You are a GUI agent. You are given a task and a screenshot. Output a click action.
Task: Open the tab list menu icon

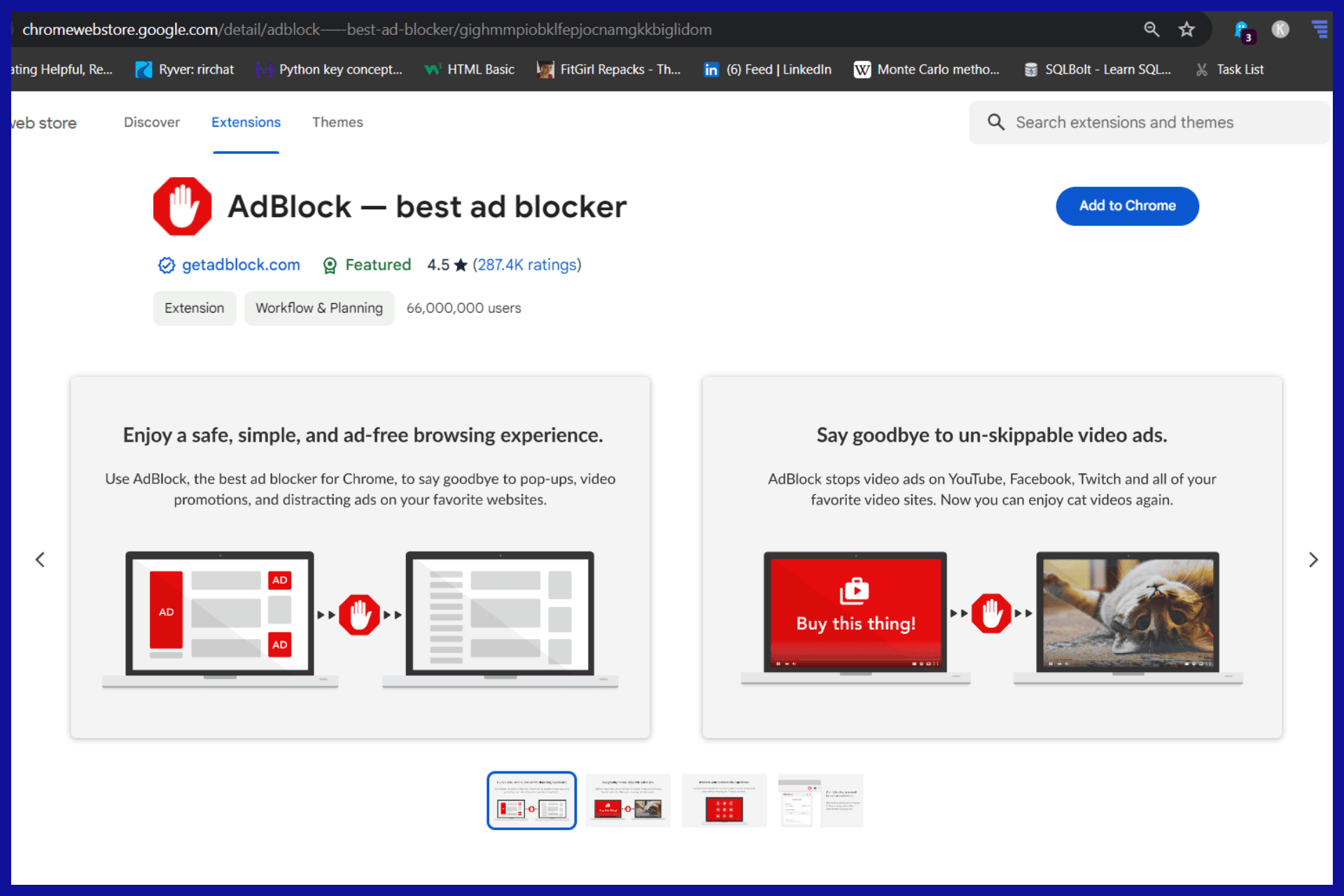1319,29
